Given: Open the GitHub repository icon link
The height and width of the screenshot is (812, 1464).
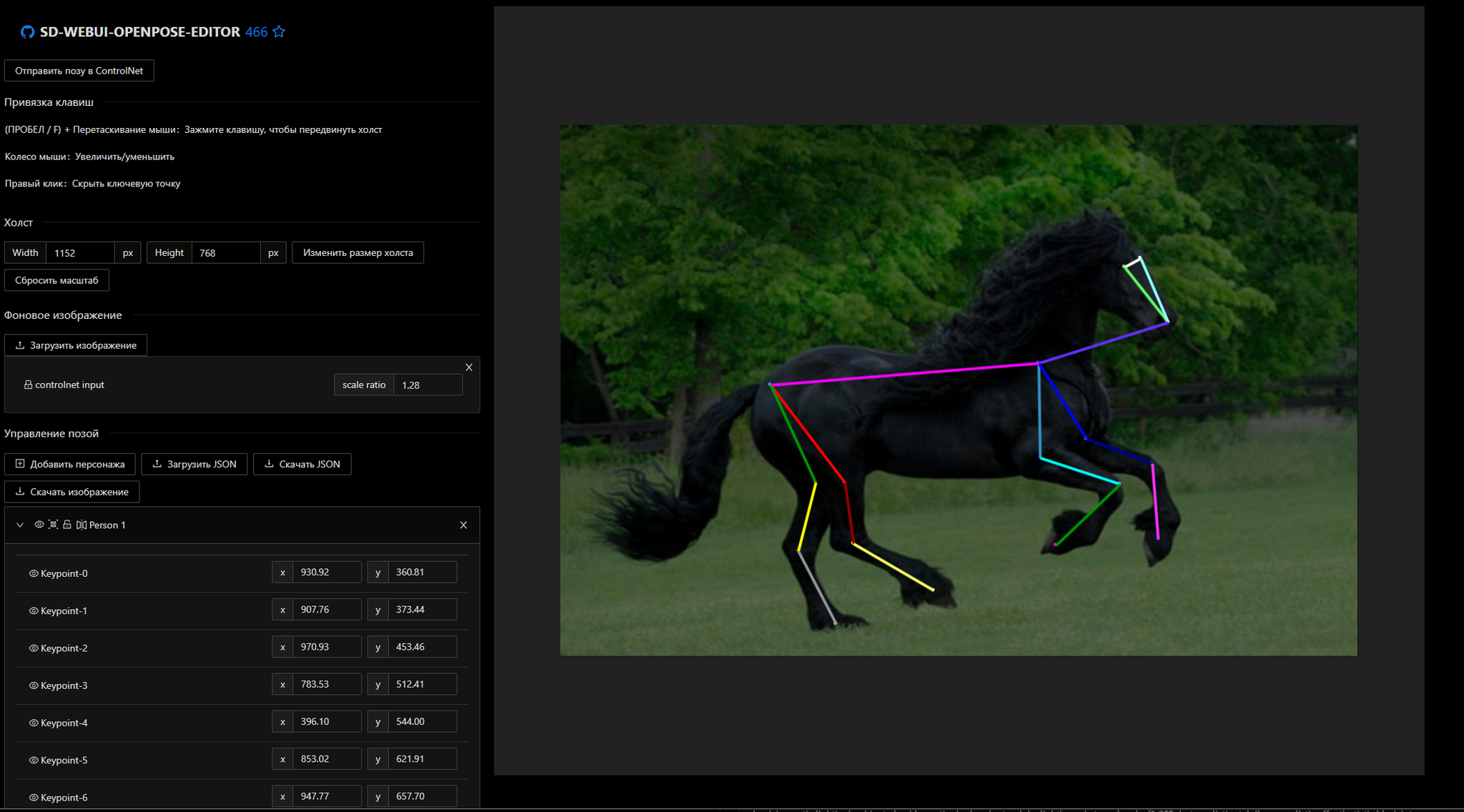Looking at the screenshot, I should click(x=27, y=32).
